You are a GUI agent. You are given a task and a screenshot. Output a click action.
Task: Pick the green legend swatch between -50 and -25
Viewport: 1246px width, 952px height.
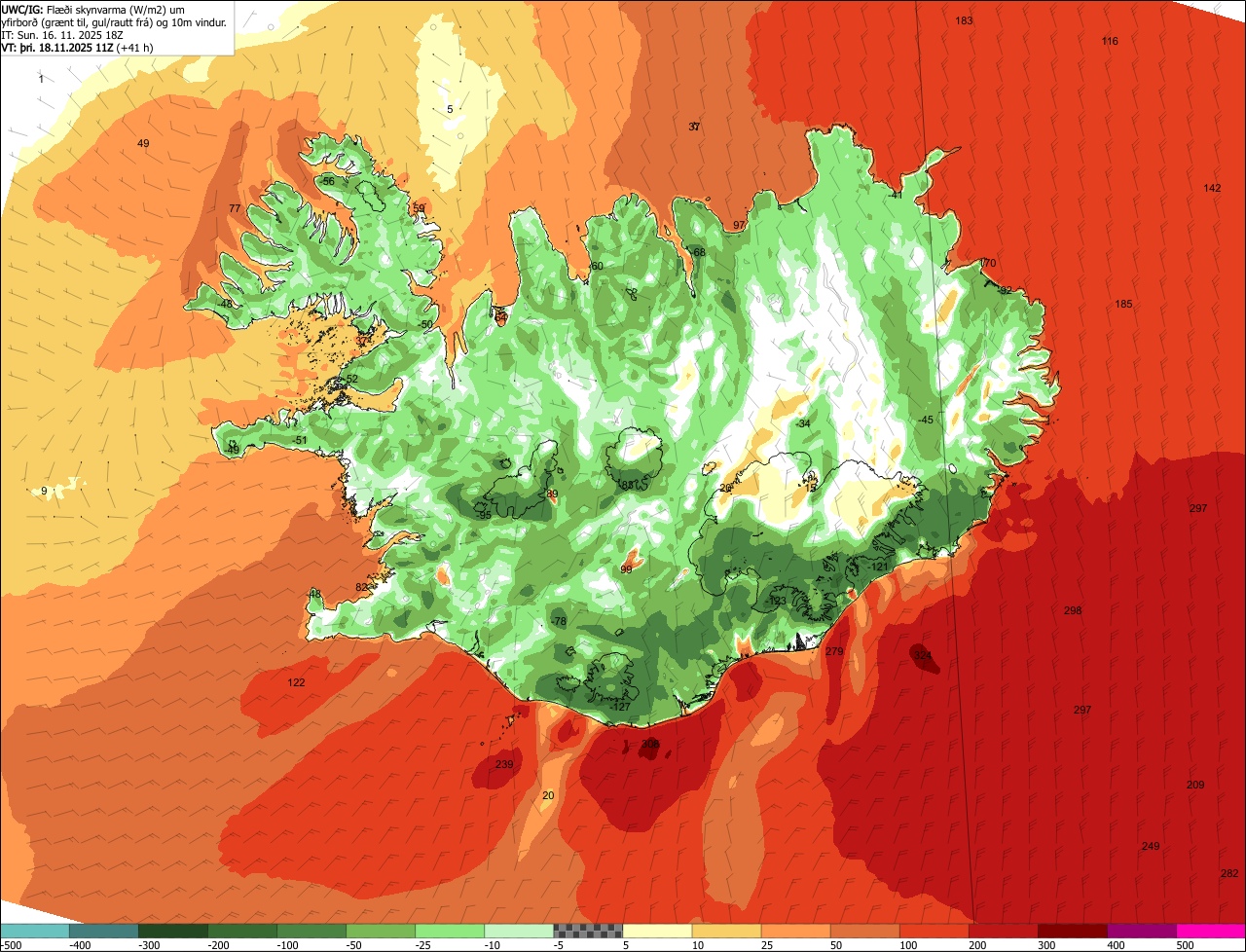[x=381, y=931]
